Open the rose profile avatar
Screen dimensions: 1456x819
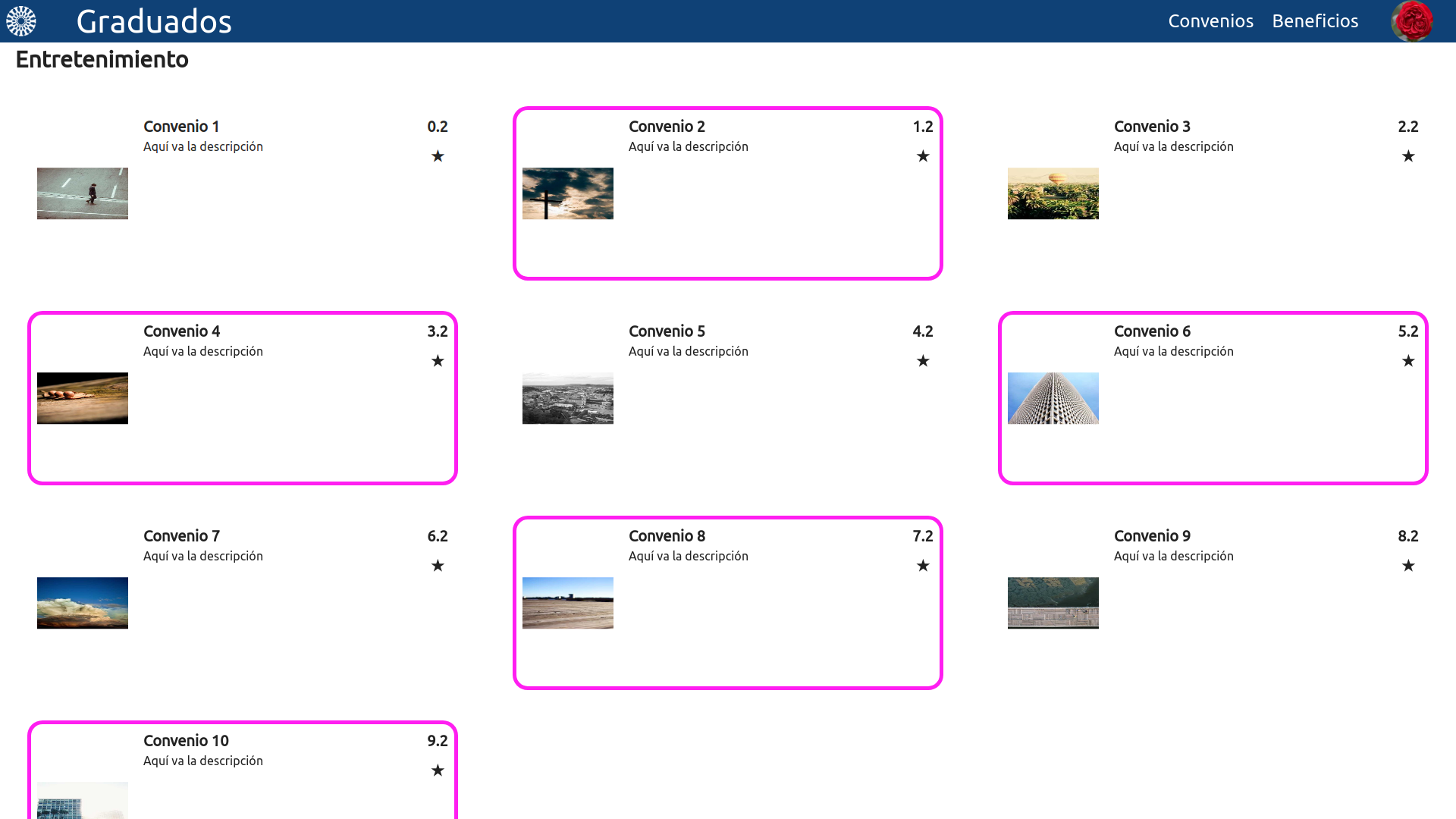click(x=1412, y=21)
